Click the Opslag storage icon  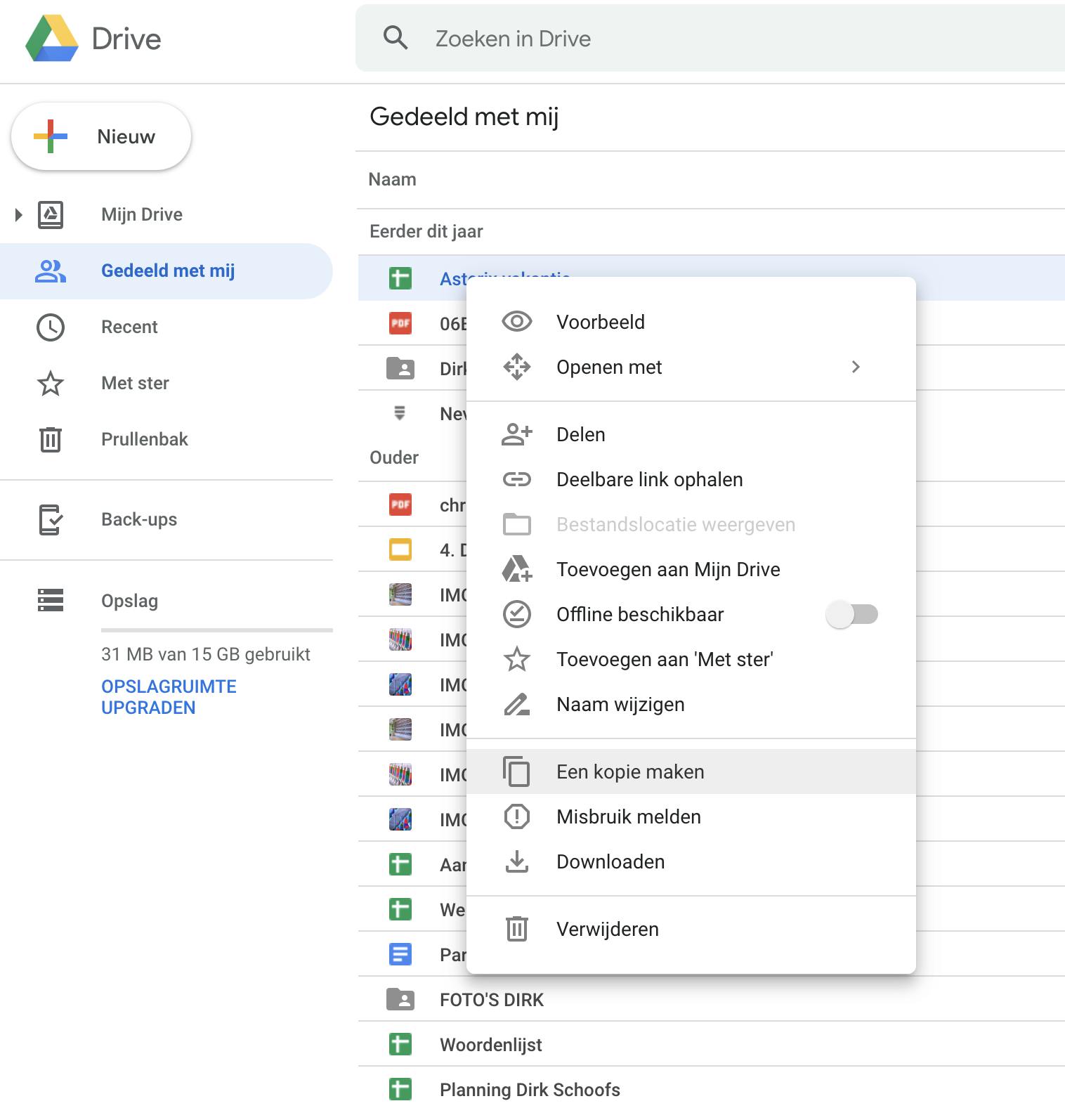(51, 600)
